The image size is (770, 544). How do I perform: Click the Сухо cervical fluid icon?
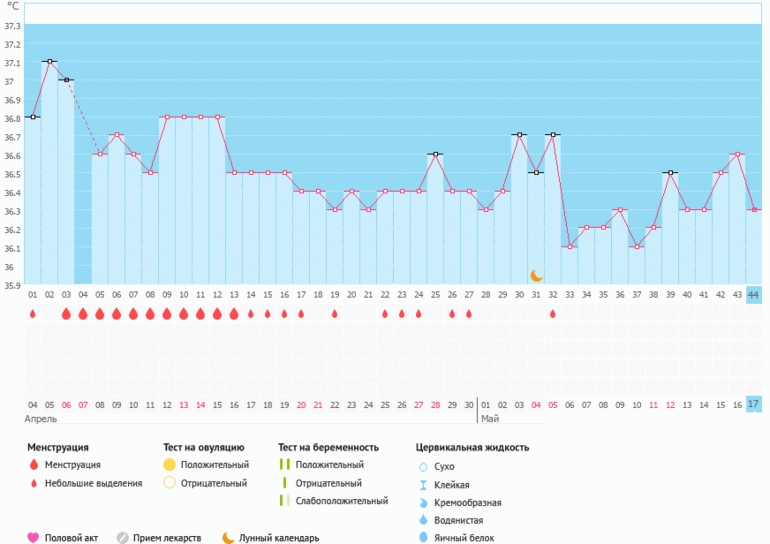422,466
